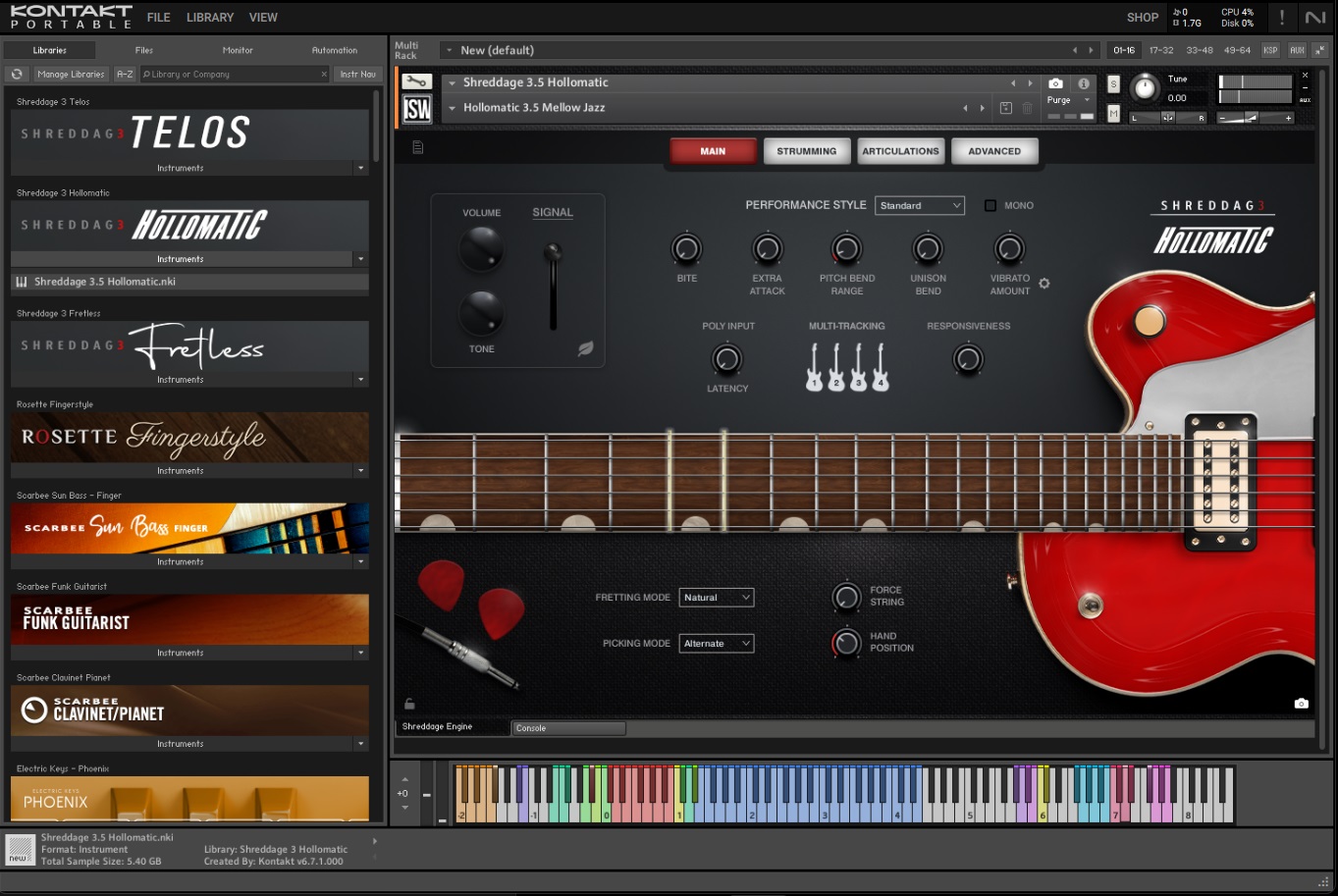
Task: Toggle the instrument Solo button
Action: [1113, 84]
